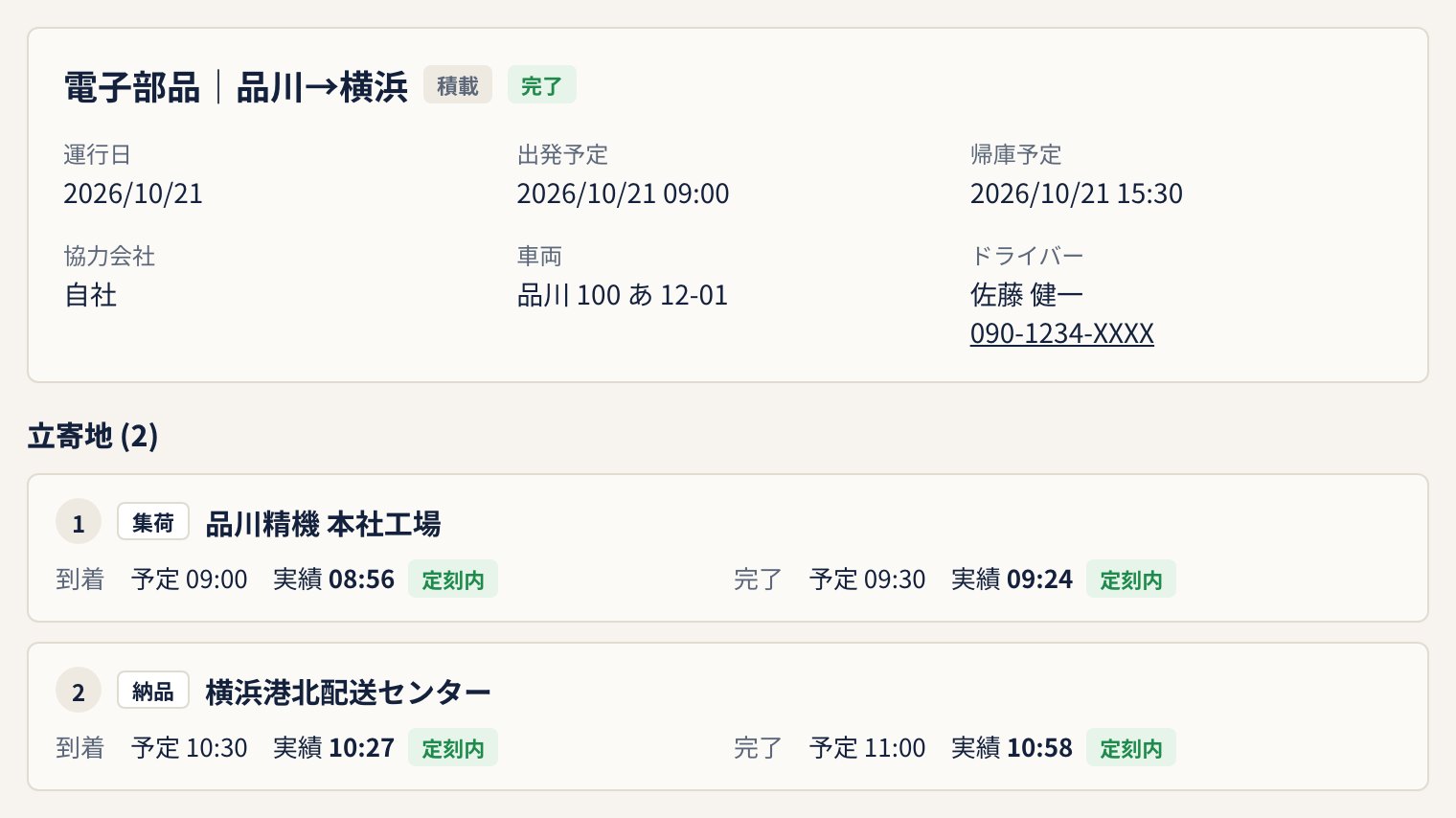Click the 出発予定 field label
The height and width of the screenshot is (818, 1456).
(562, 154)
